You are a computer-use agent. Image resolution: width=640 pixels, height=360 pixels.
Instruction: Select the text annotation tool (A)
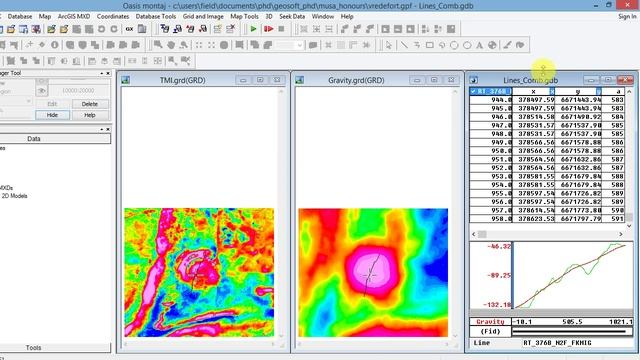click(480, 45)
